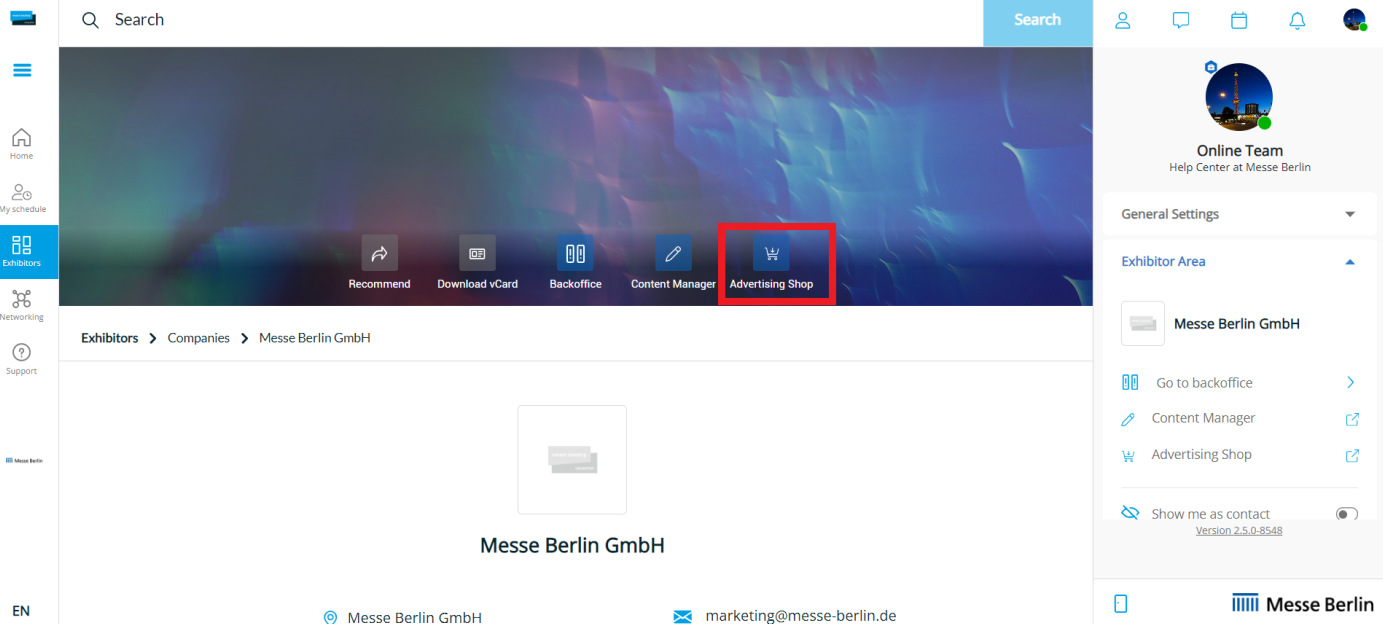Open the hamburger menu icon

(x=22, y=70)
